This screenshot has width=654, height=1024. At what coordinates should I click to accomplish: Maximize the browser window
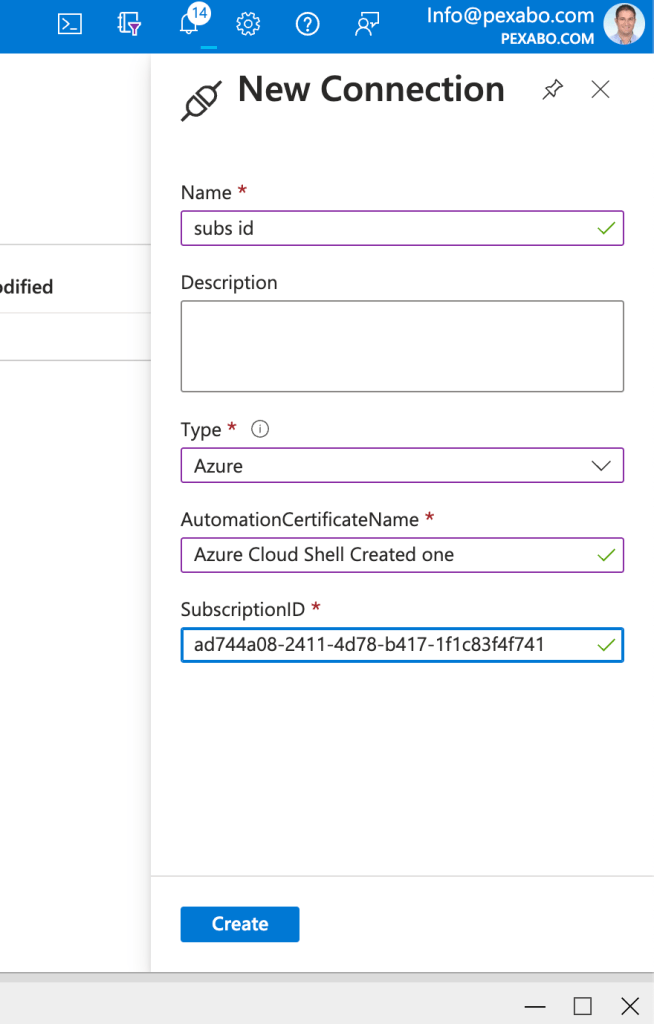coord(582,1006)
